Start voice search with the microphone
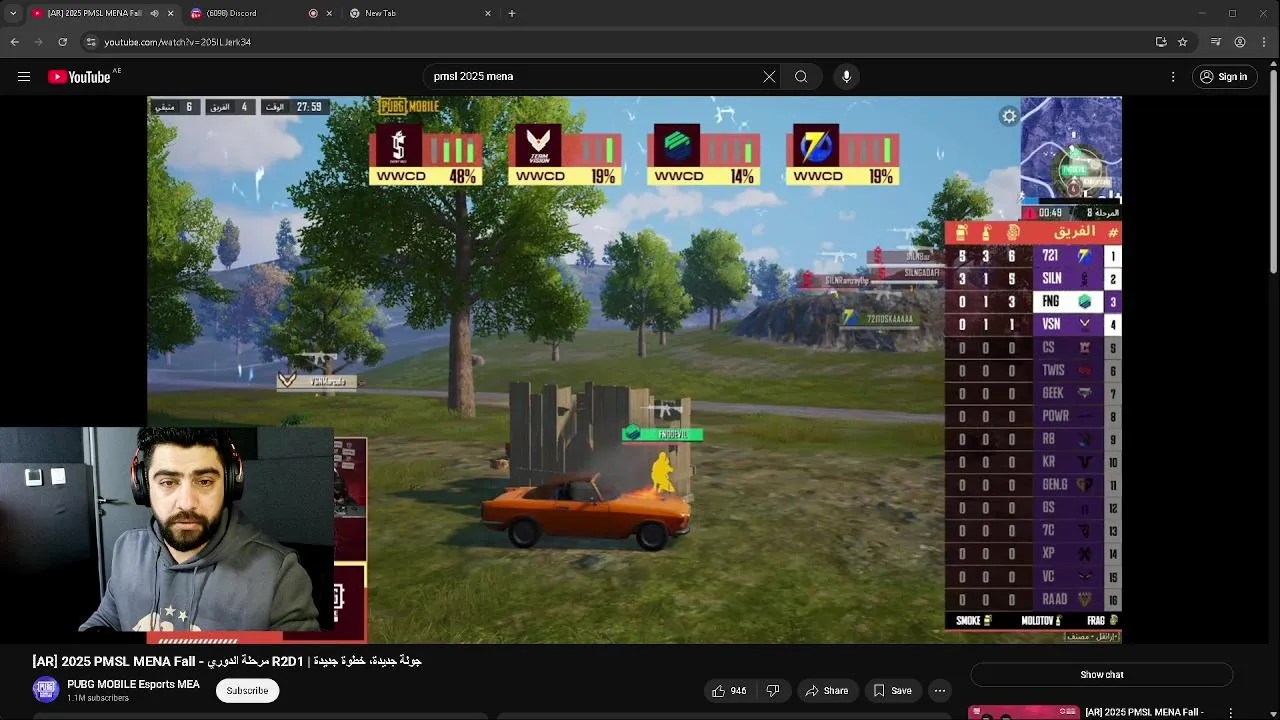 pos(846,77)
